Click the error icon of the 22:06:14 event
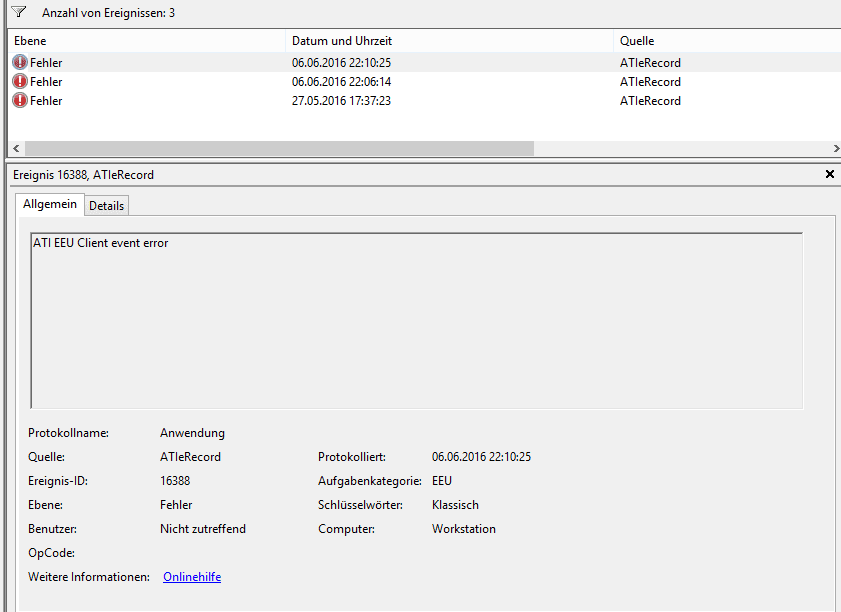This screenshot has width=841, height=612. [x=20, y=82]
